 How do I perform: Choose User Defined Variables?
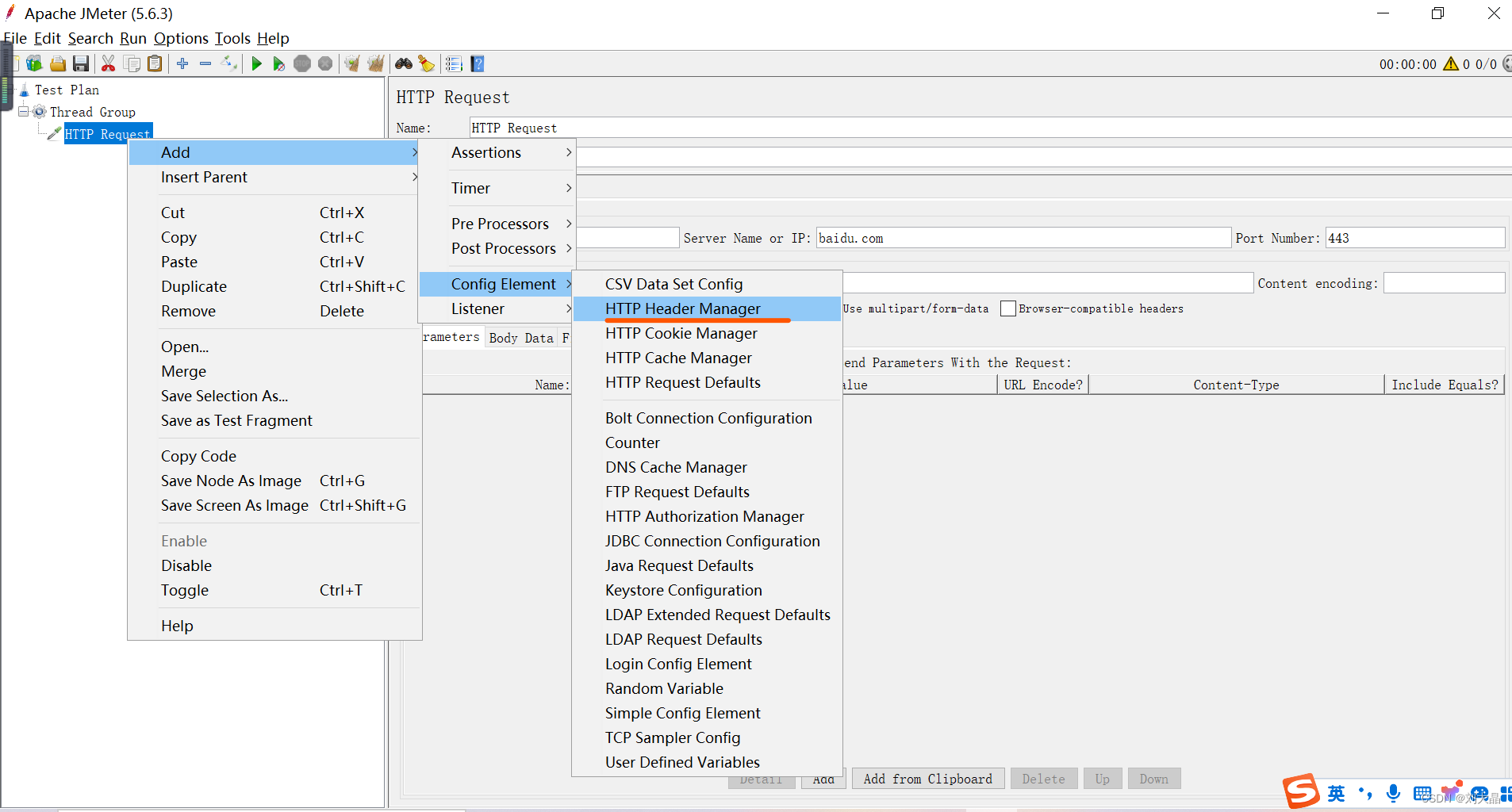point(707,762)
